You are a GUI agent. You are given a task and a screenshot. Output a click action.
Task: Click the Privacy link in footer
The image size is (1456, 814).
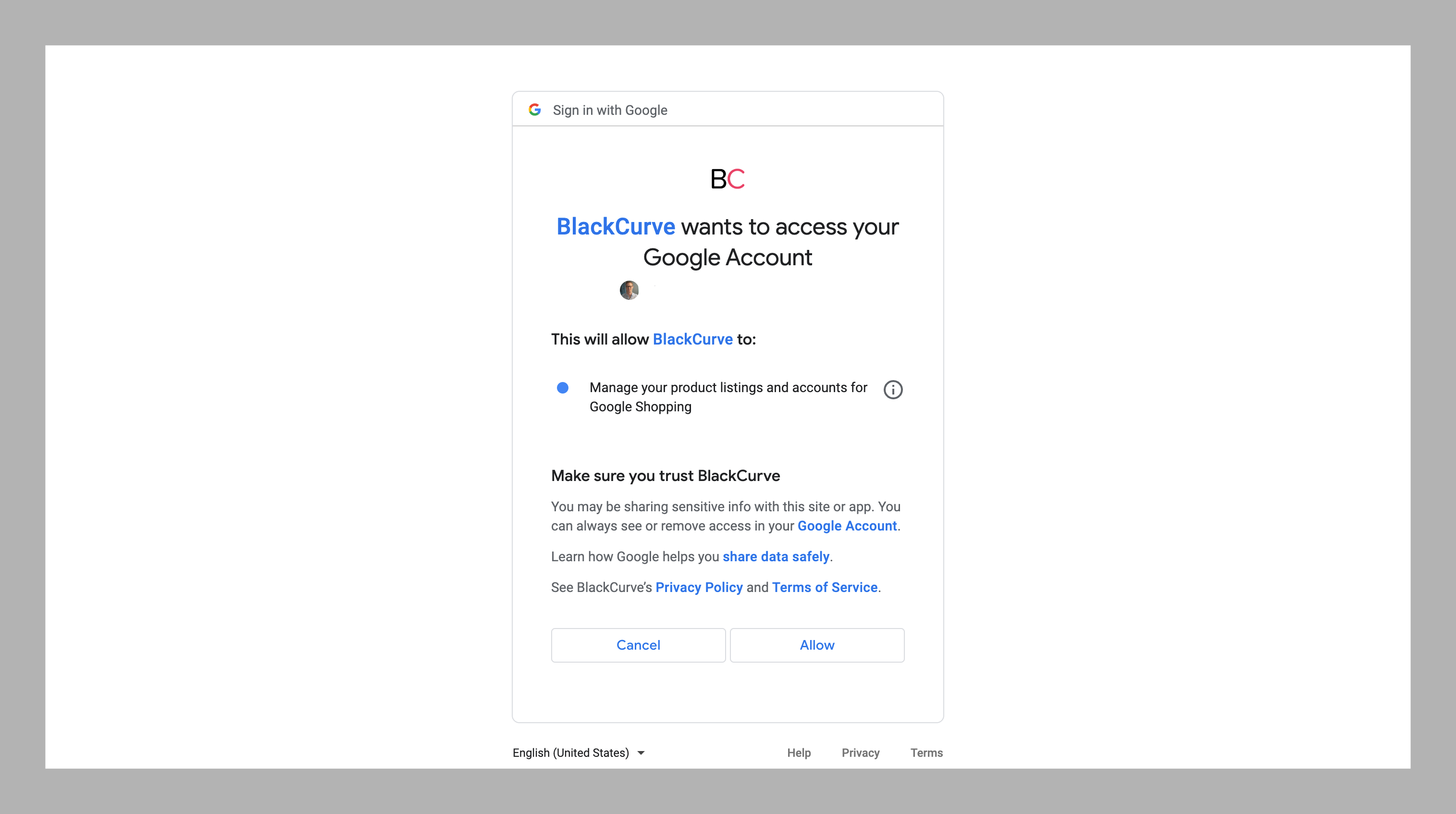[860, 753]
